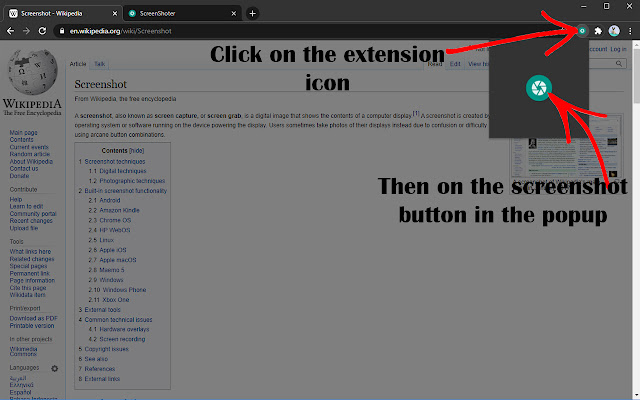
Task: Jump to Screenshot techniques section
Action: [112, 162]
